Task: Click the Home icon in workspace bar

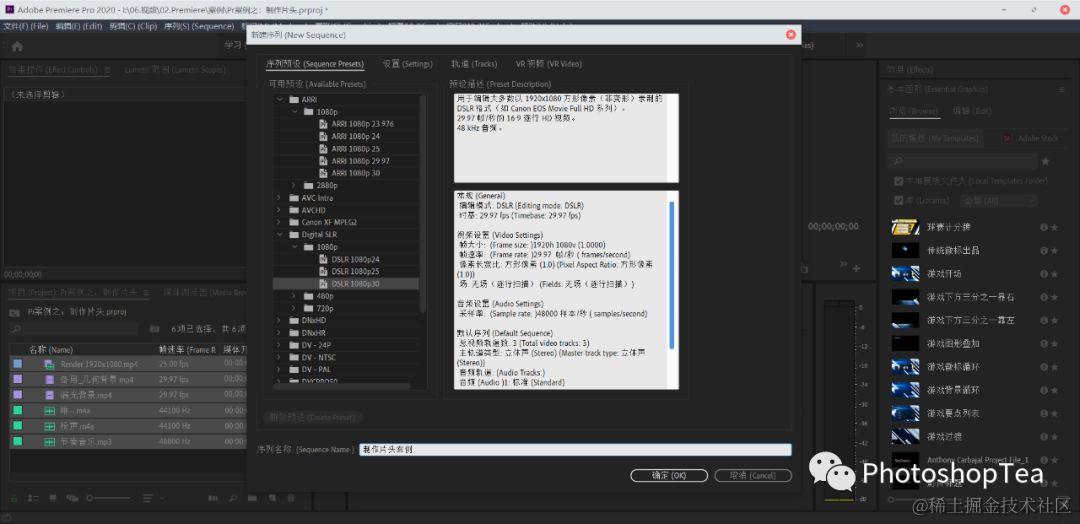Action: (x=17, y=46)
